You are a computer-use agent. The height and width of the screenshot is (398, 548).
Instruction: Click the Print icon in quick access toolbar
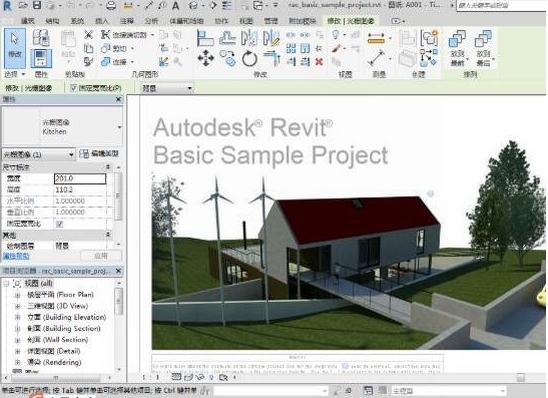[x=111, y=5]
